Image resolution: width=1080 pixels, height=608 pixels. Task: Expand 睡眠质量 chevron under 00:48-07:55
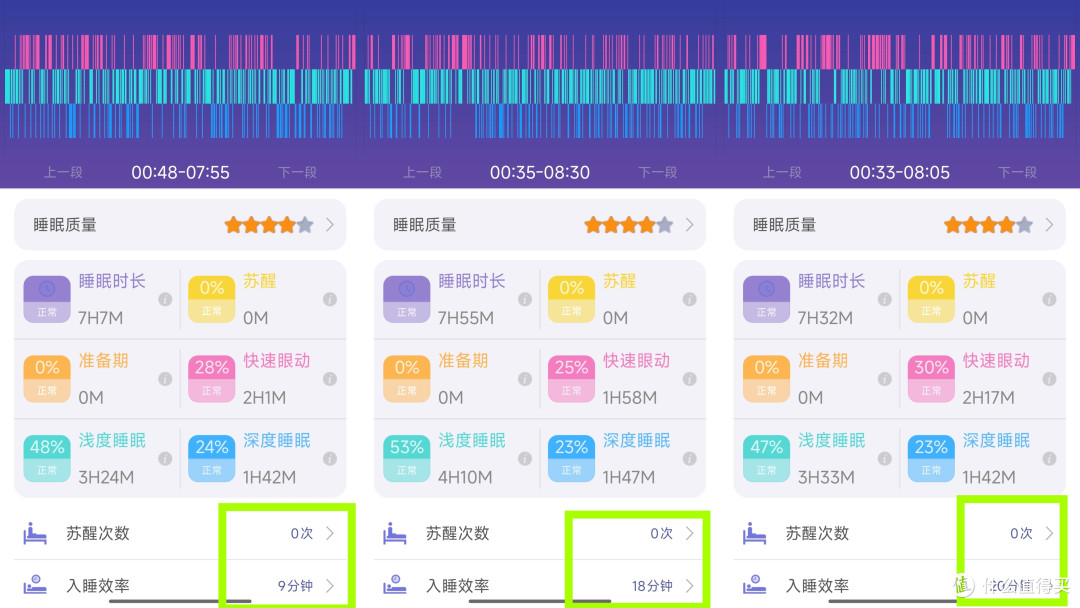coord(330,225)
